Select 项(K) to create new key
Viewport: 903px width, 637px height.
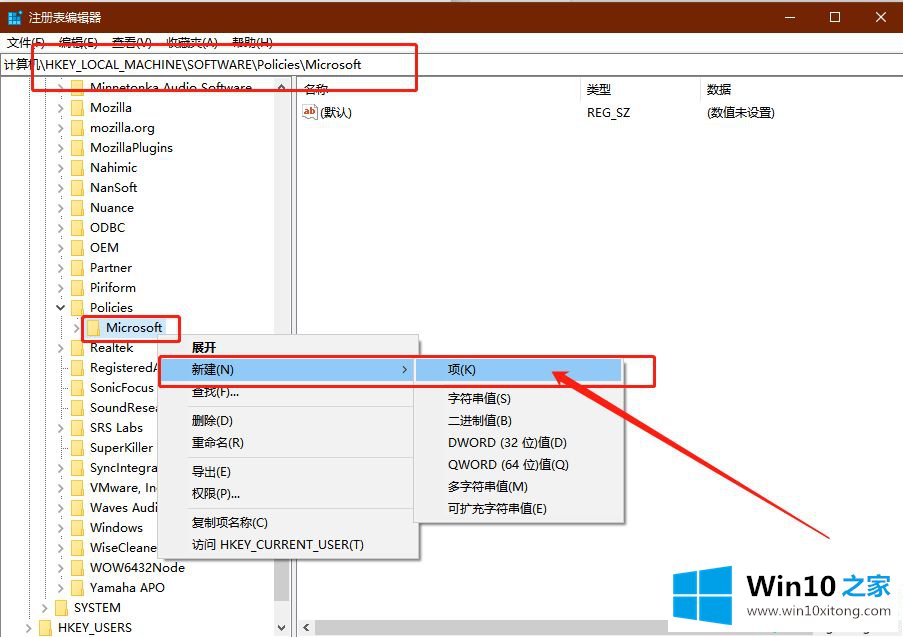pyautogui.click(x=519, y=370)
